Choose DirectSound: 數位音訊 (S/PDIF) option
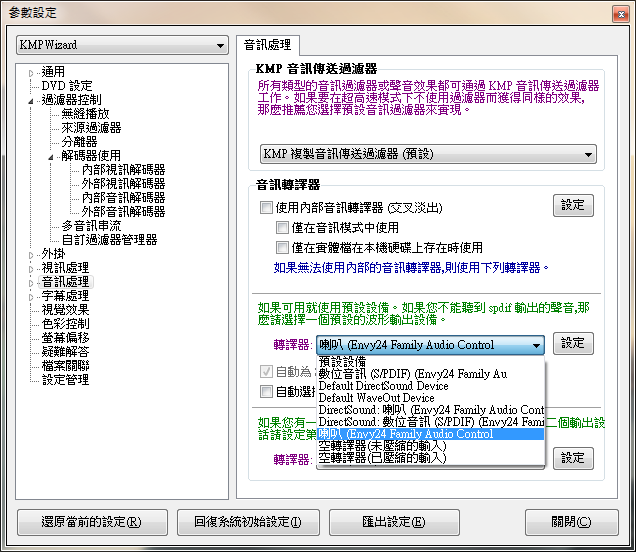Screen dimensions: 636x552 (430, 422)
